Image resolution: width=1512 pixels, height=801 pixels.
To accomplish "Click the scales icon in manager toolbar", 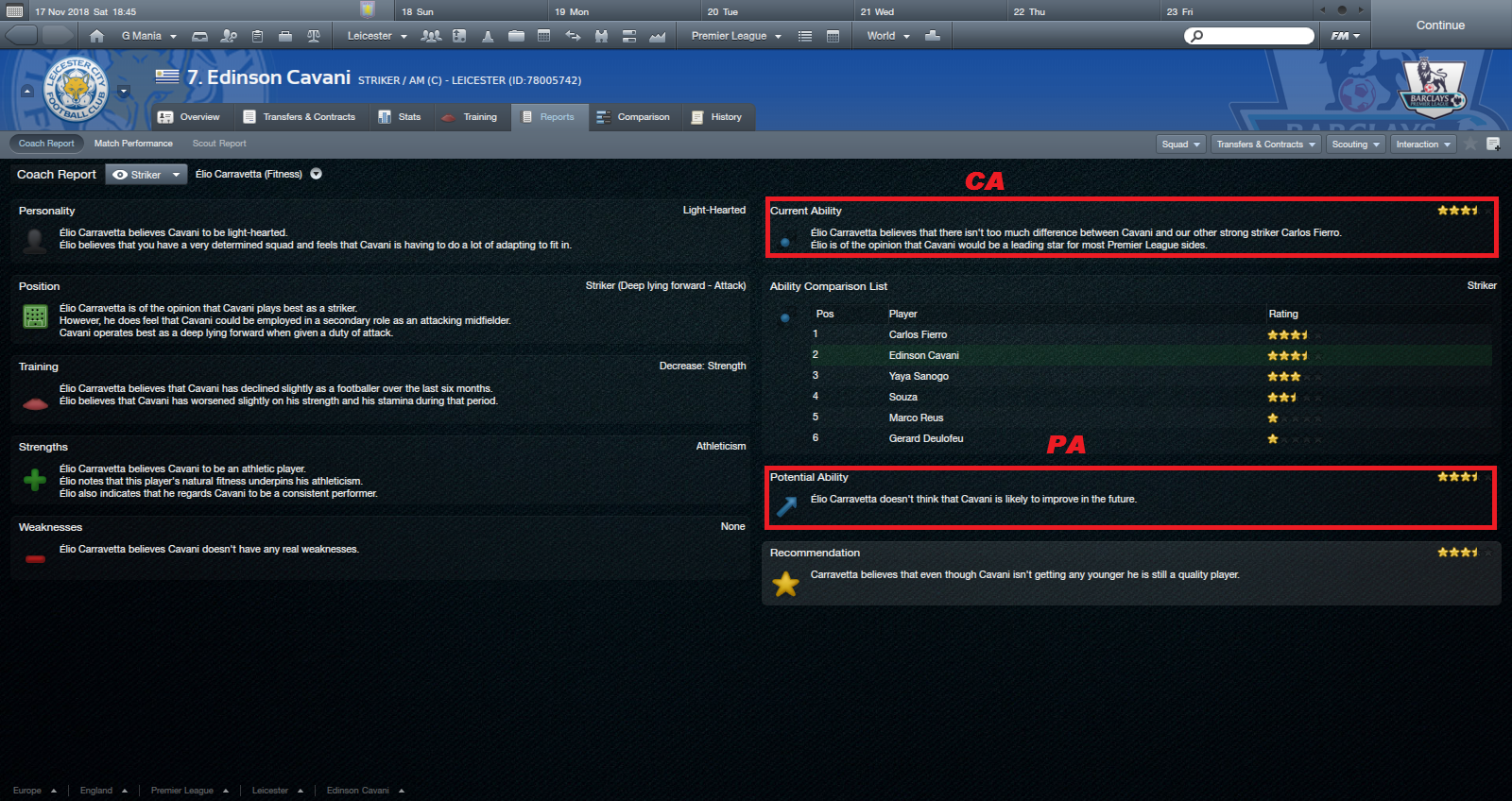I will tap(314, 36).
